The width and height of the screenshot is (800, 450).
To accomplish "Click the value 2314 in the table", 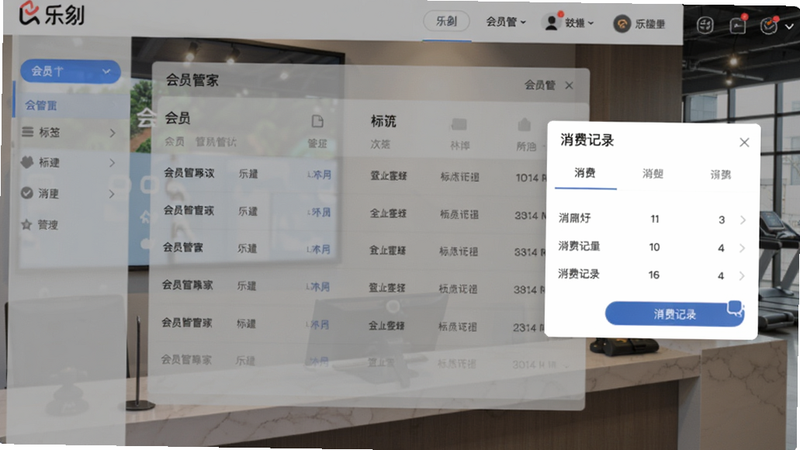I will [524, 328].
